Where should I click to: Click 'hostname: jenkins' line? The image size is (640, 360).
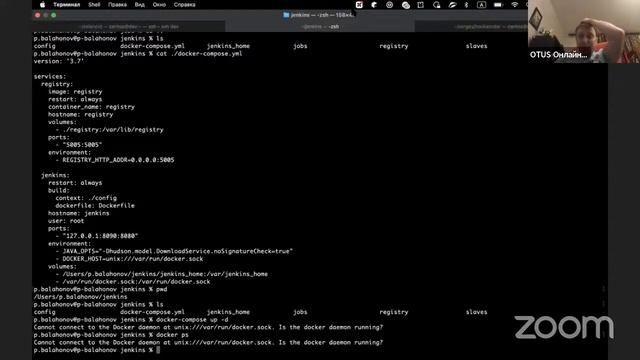78,213
